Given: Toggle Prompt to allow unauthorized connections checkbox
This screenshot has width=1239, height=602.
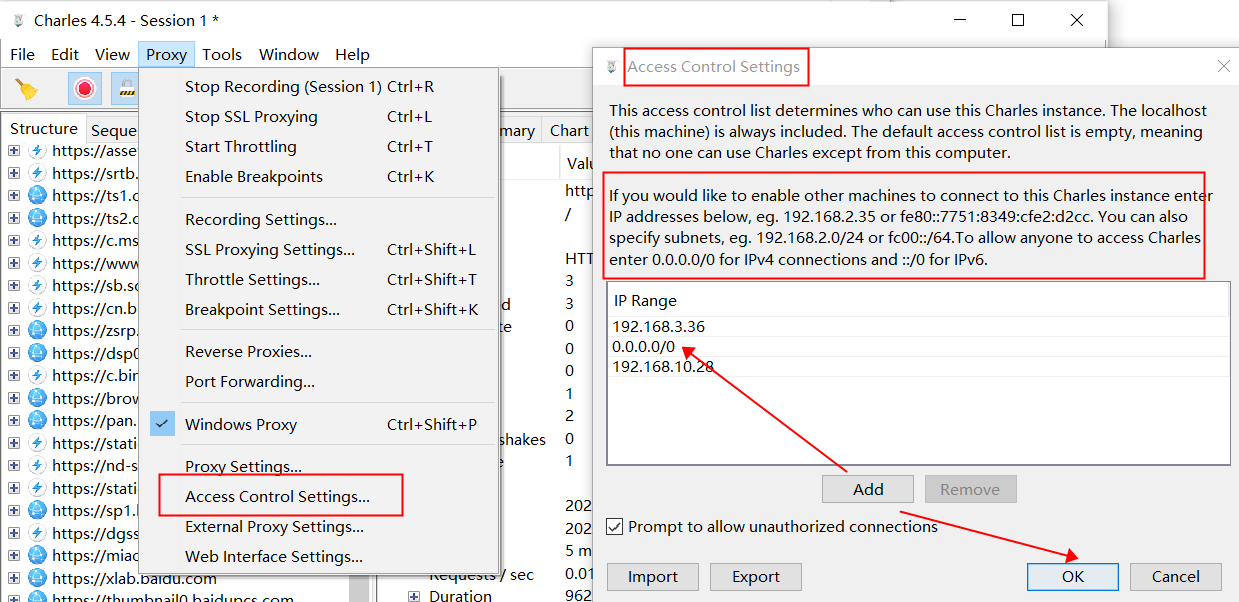Looking at the screenshot, I should 614,526.
